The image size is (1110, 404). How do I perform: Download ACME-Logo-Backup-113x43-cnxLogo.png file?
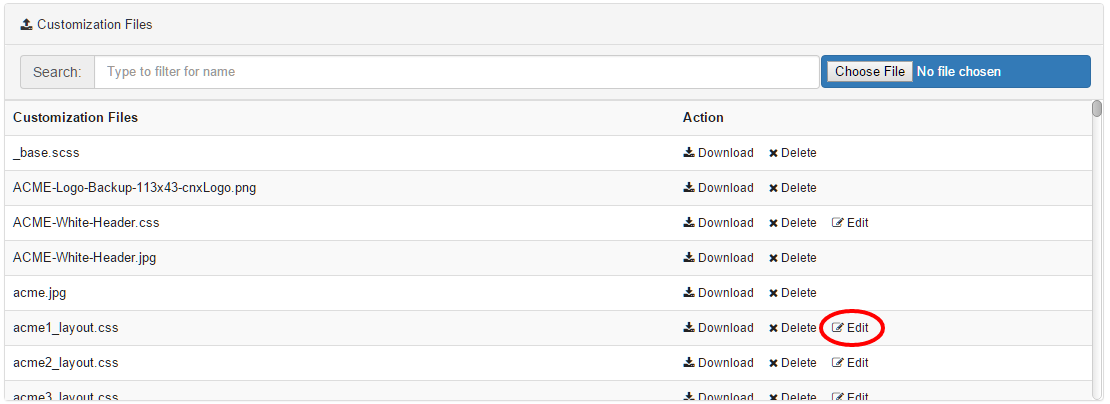tap(718, 188)
